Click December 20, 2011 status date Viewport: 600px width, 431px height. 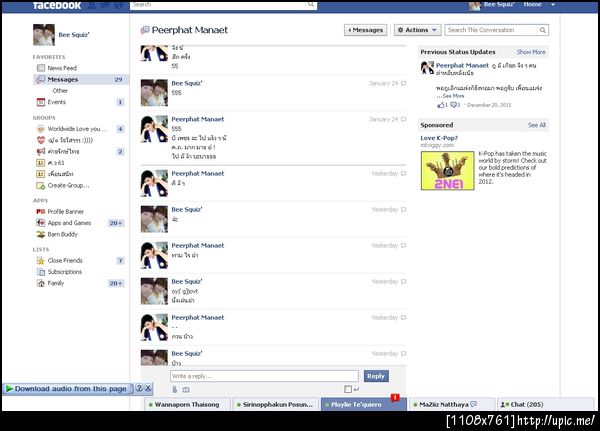click(489, 105)
